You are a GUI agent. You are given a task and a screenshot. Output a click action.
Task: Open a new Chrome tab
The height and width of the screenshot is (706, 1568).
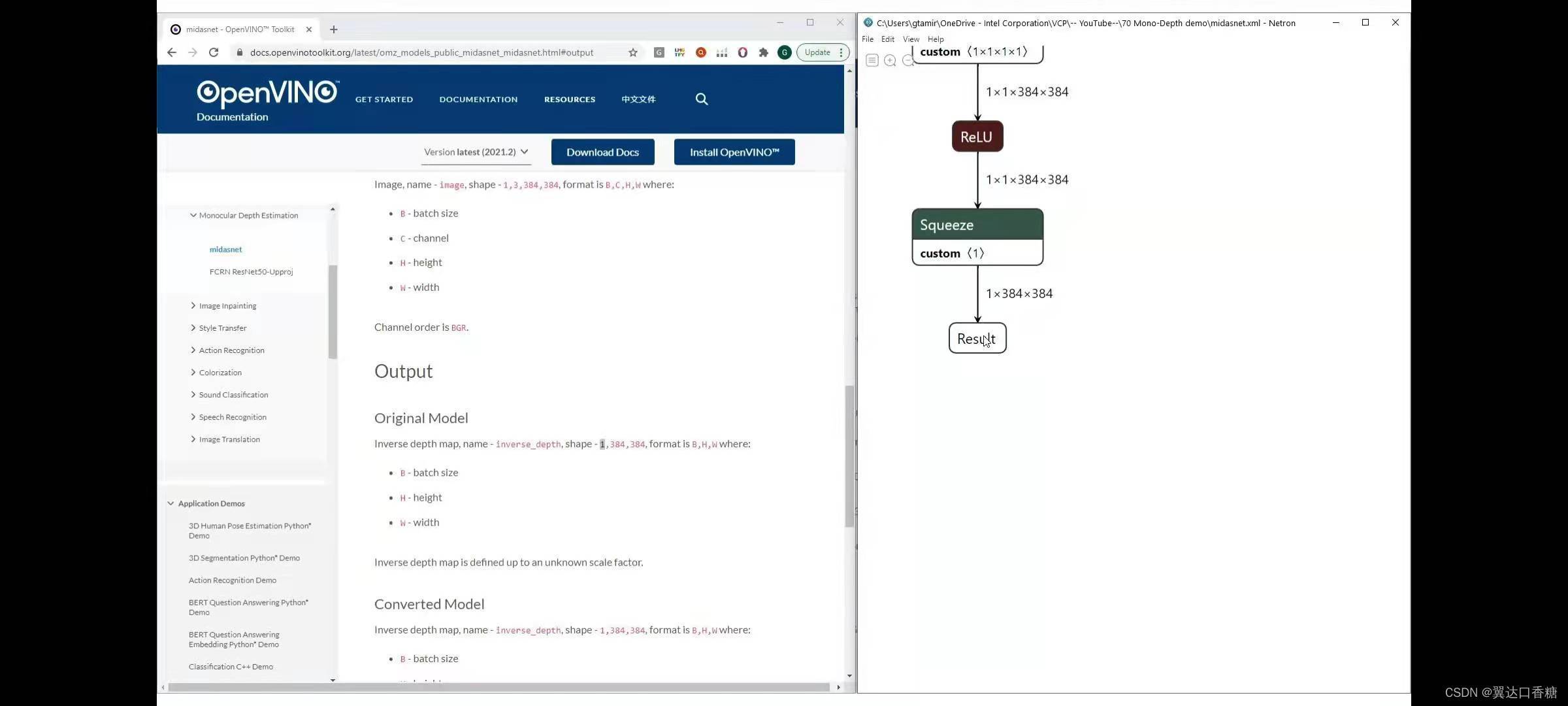point(334,29)
